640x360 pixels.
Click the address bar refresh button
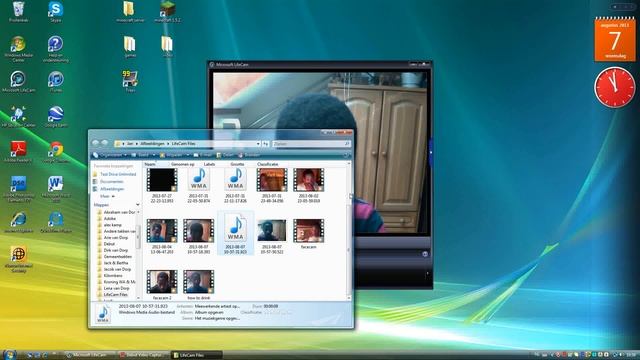tap(266, 144)
